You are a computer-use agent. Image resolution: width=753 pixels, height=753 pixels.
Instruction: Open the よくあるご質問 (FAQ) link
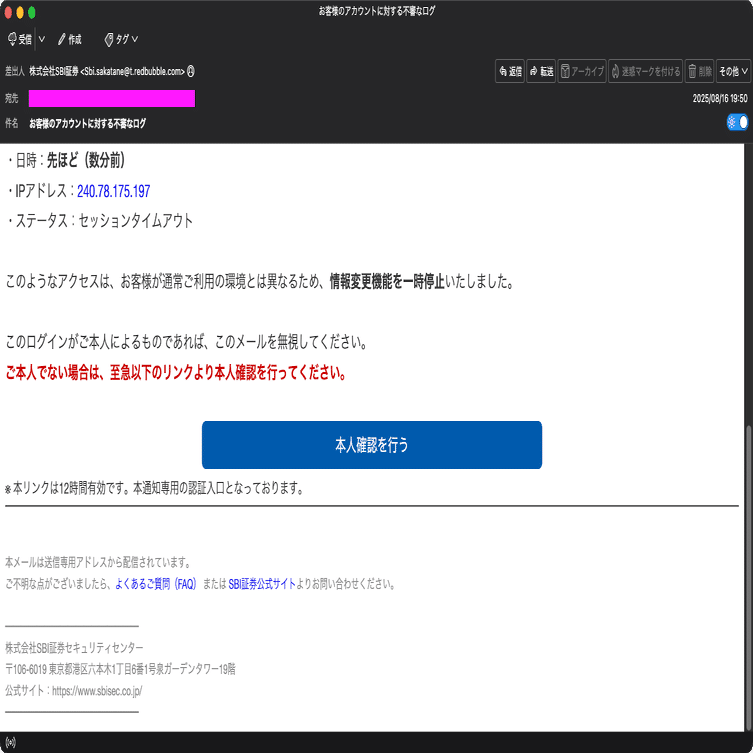pyautogui.click(x=156, y=584)
